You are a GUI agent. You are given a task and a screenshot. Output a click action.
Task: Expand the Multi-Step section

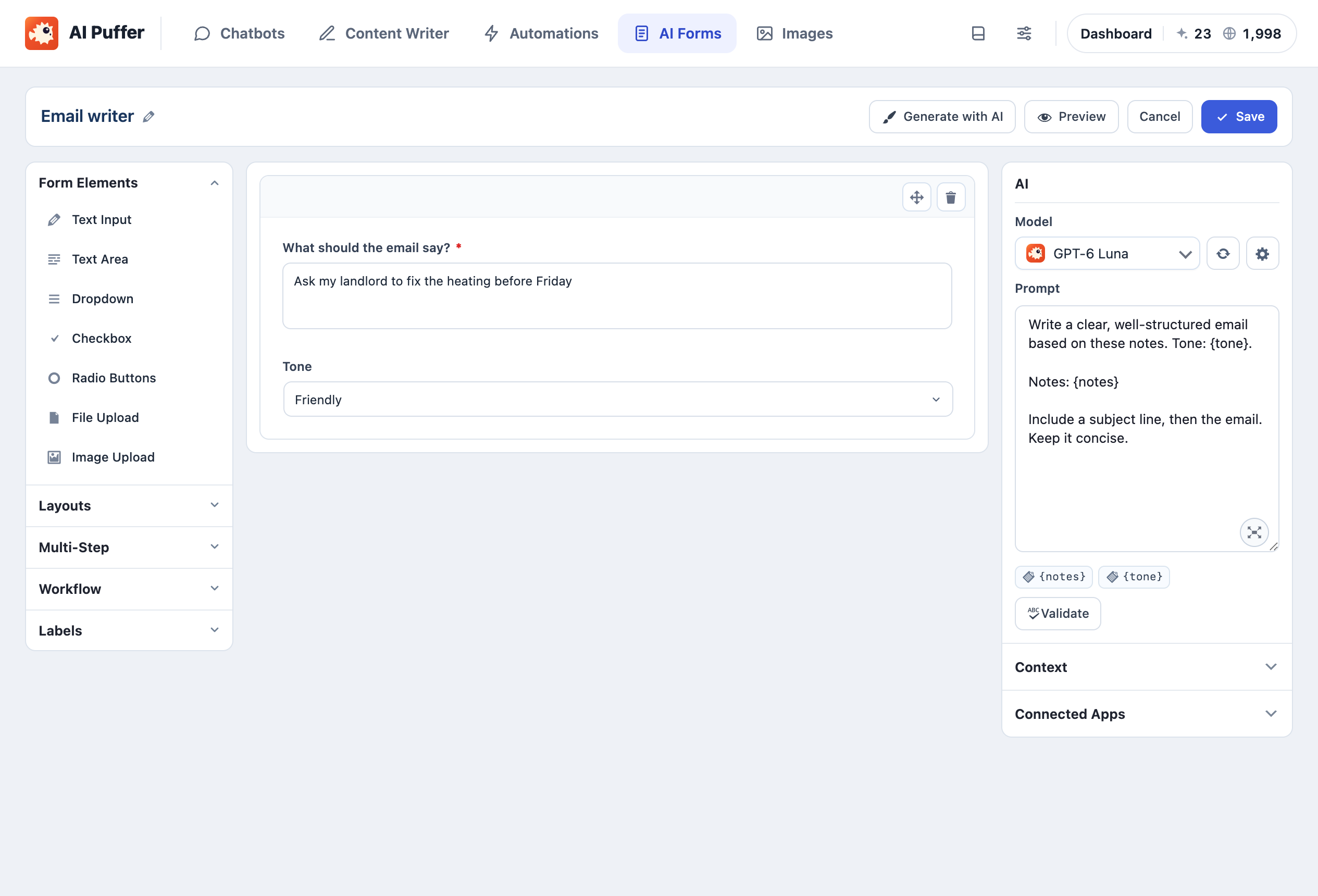click(x=129, y=547)
